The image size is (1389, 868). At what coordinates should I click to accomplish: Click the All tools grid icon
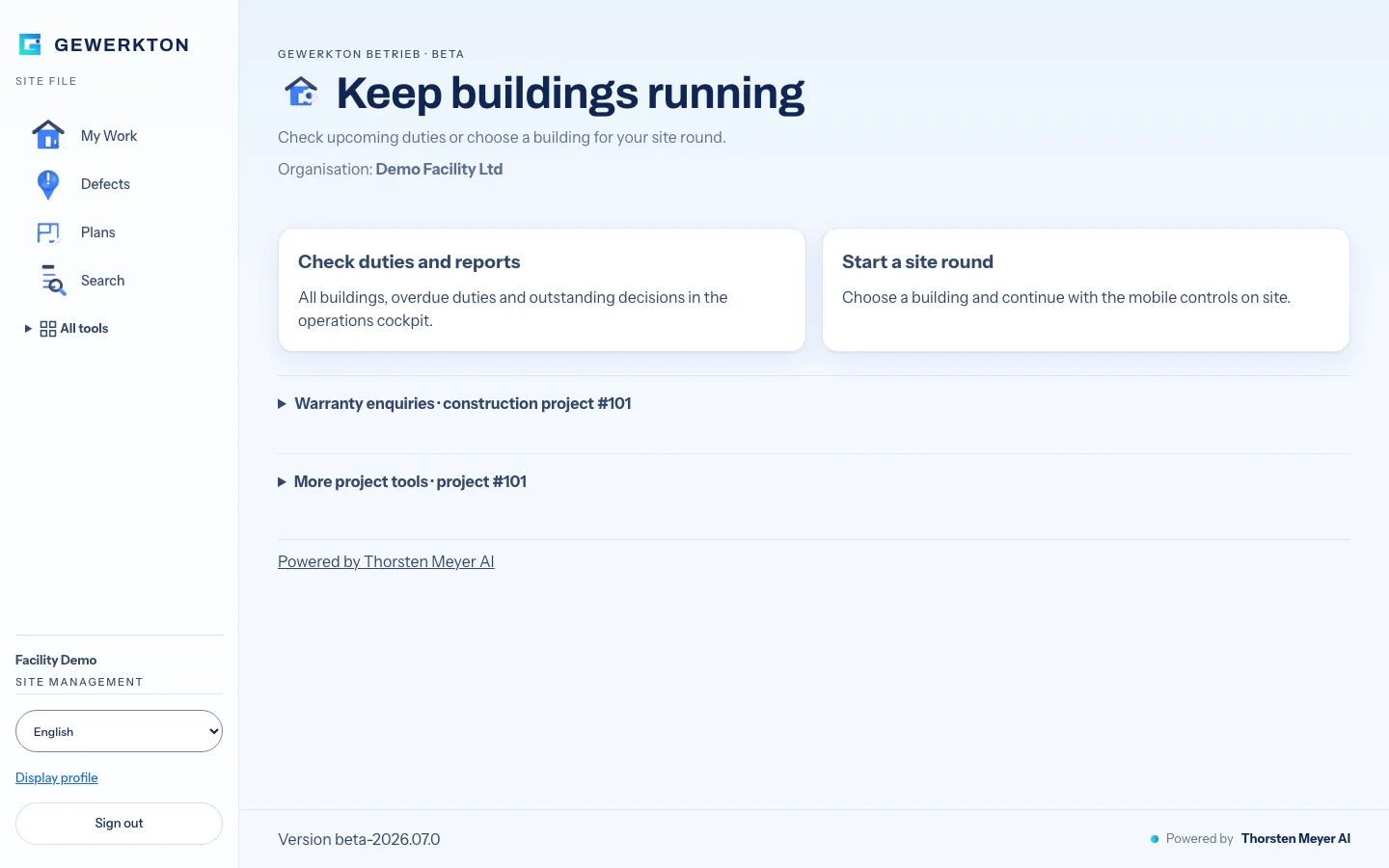point(48,329)
